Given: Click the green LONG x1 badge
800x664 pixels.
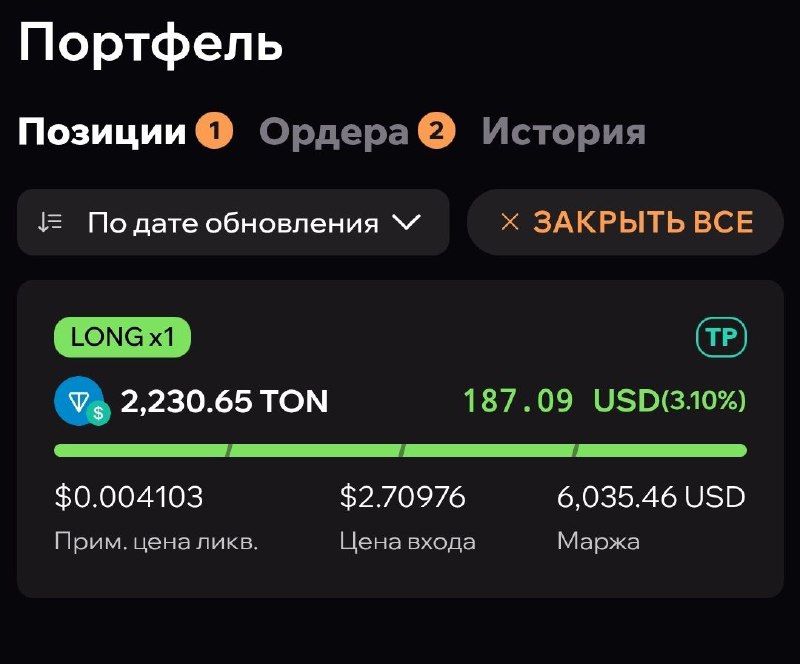Looking at the screenshot, I should click(x=122, y=338).
